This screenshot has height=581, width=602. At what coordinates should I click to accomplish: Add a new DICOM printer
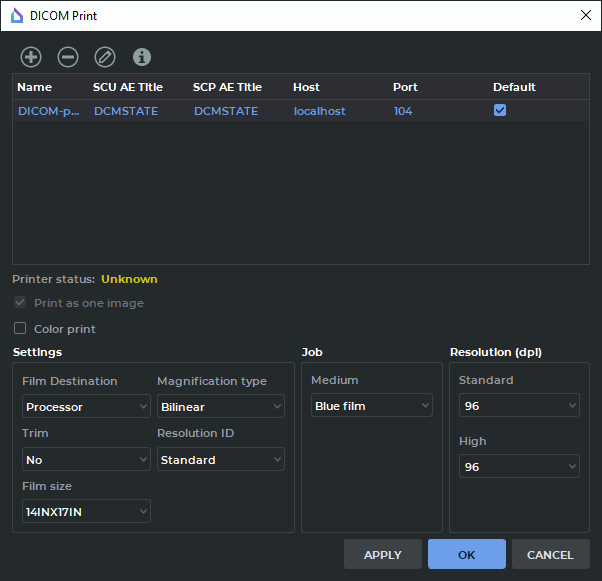pyautogui.click(x=31, y=57)
